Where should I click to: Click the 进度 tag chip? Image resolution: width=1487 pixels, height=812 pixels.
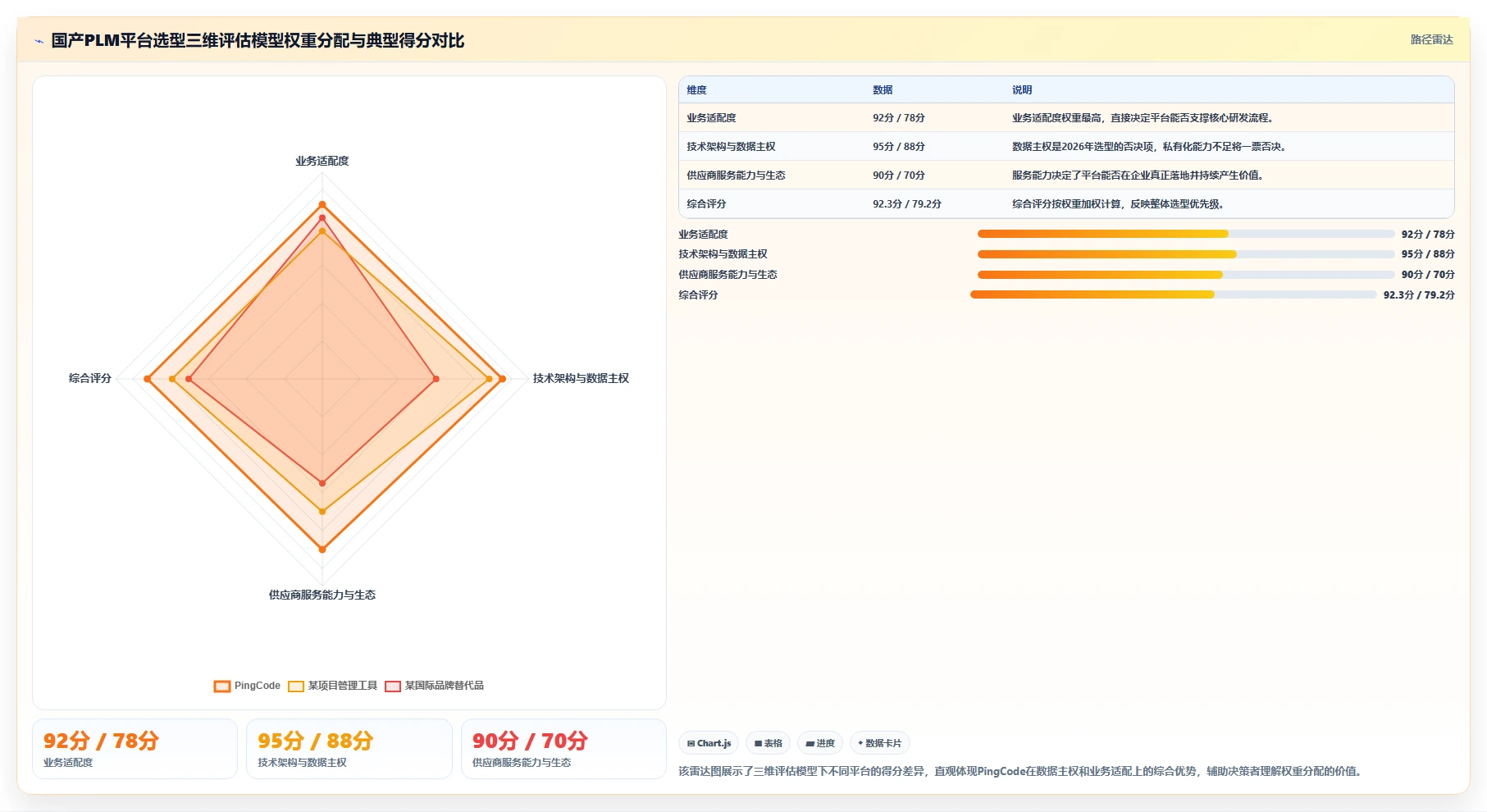pyautogui.click(x=820, y=743)
